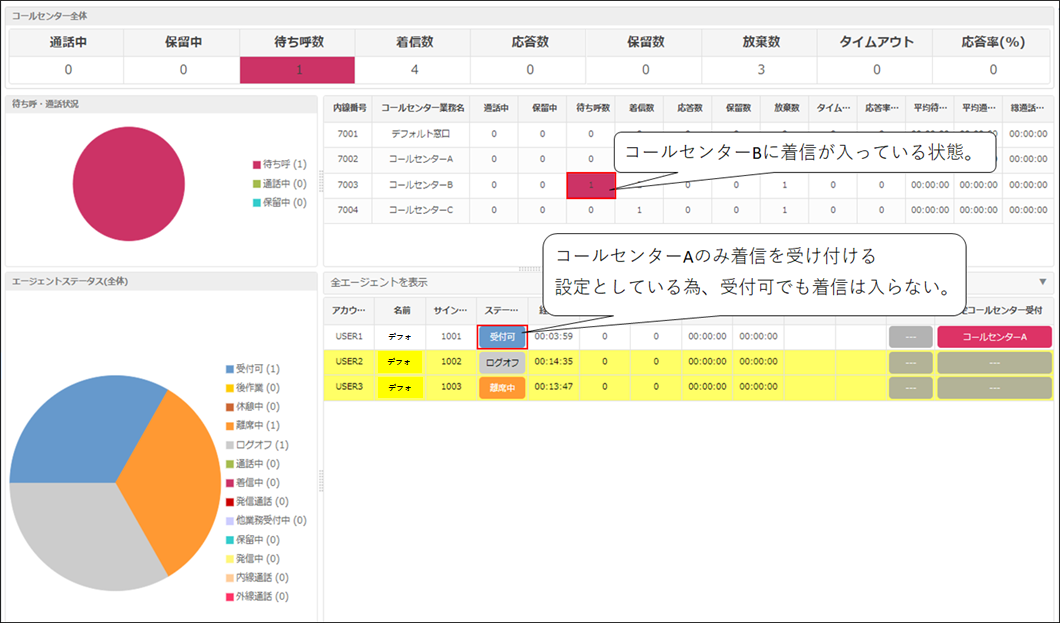Click the 休憩中 (0) legend entry
This screenshot has width=1060, height=623.
tap(253, 407)
